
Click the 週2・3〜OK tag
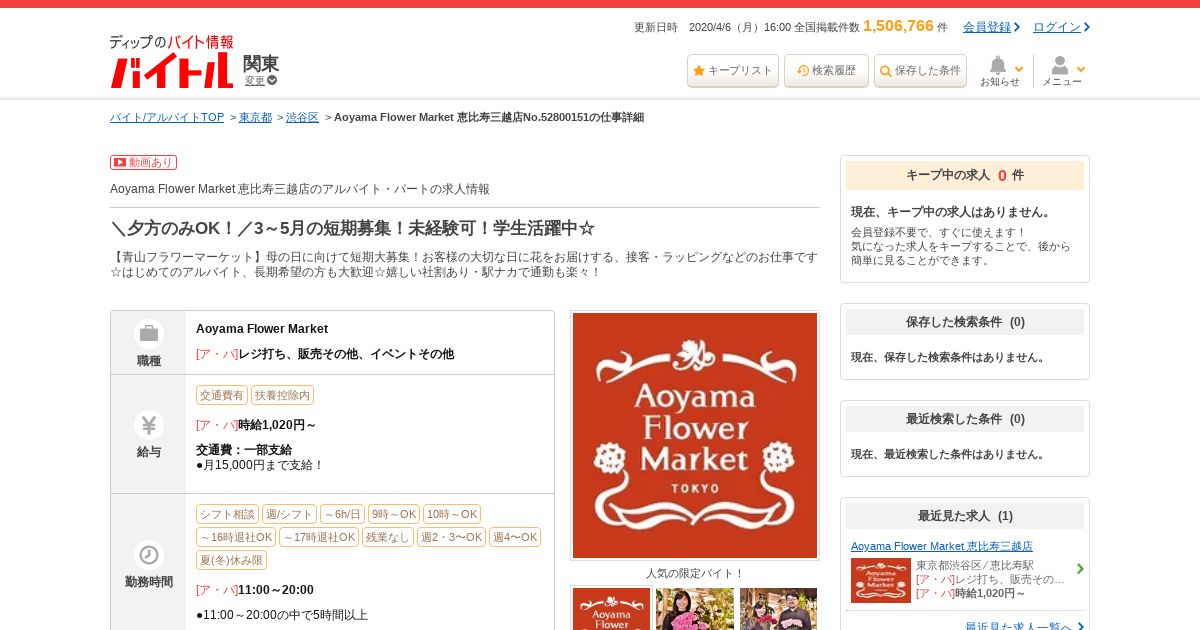451,537
